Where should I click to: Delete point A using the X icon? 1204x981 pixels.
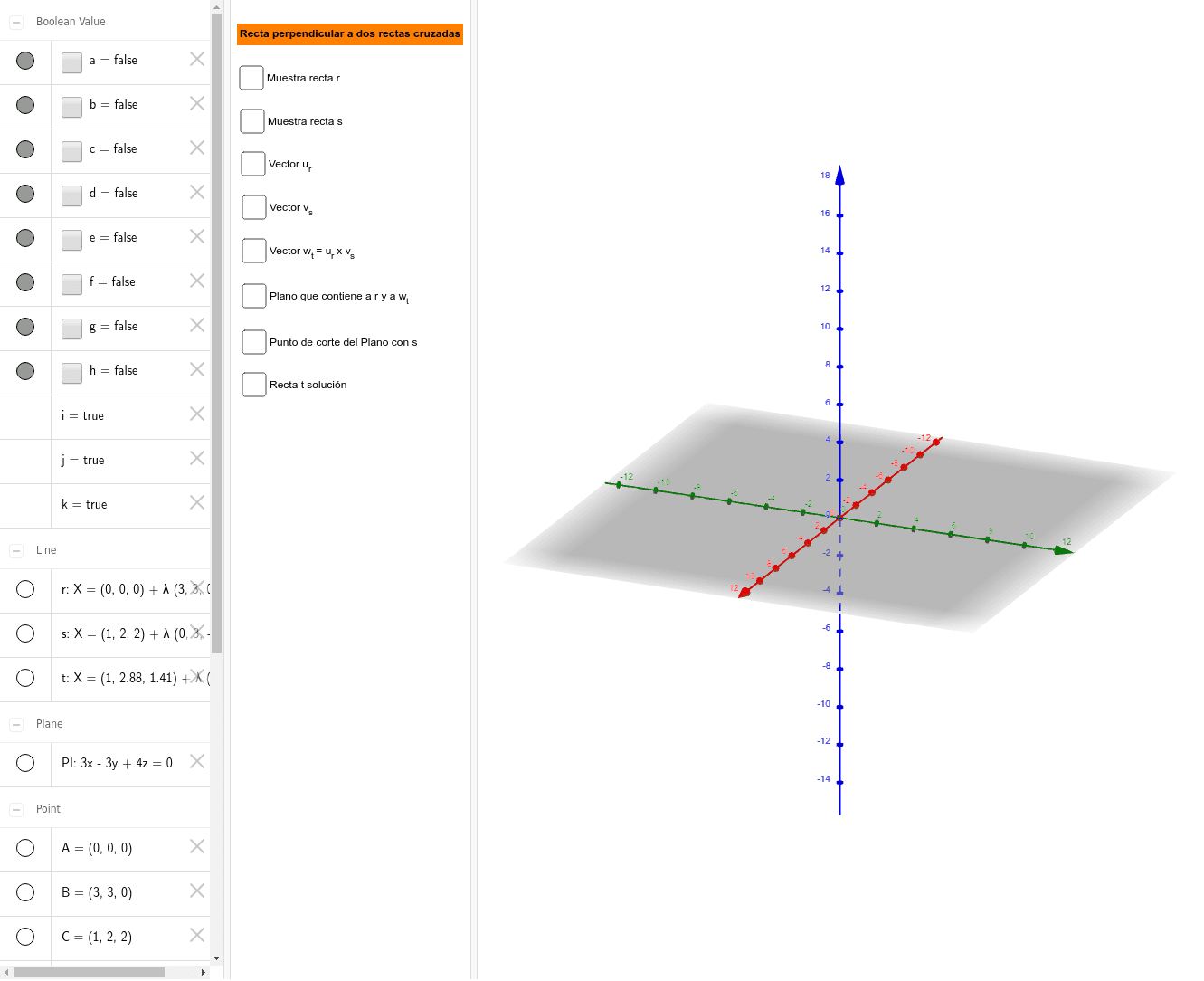coord(196,846)
